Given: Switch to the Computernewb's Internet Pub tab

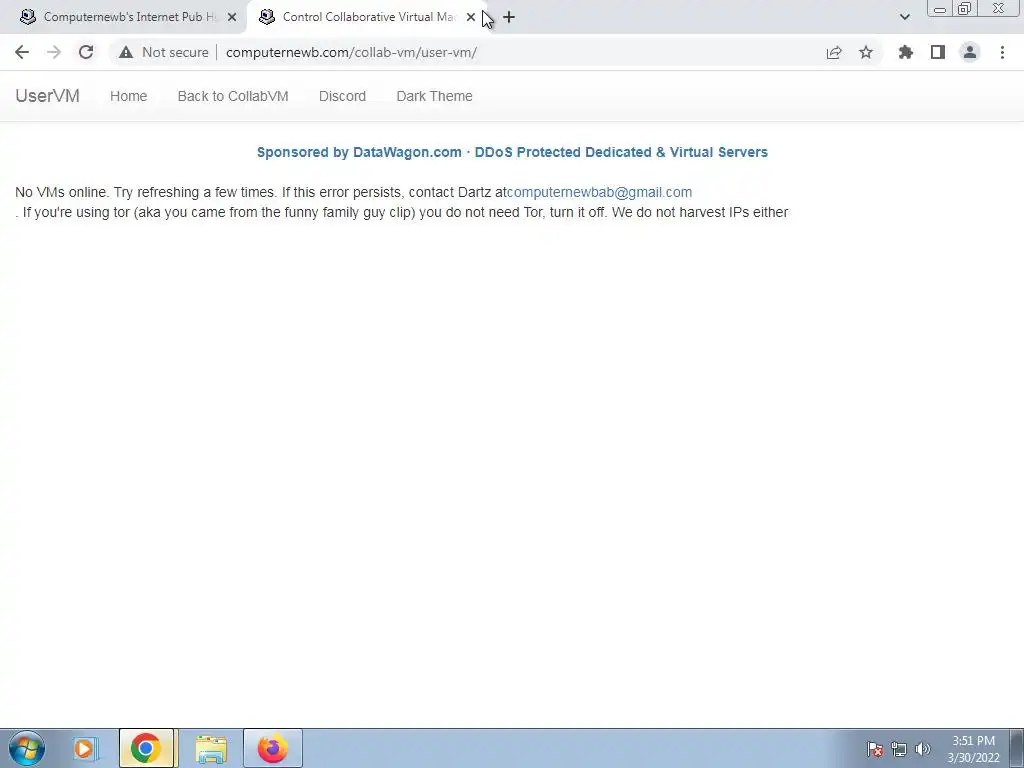Looking at the screenshot, I should coord(124,17).
